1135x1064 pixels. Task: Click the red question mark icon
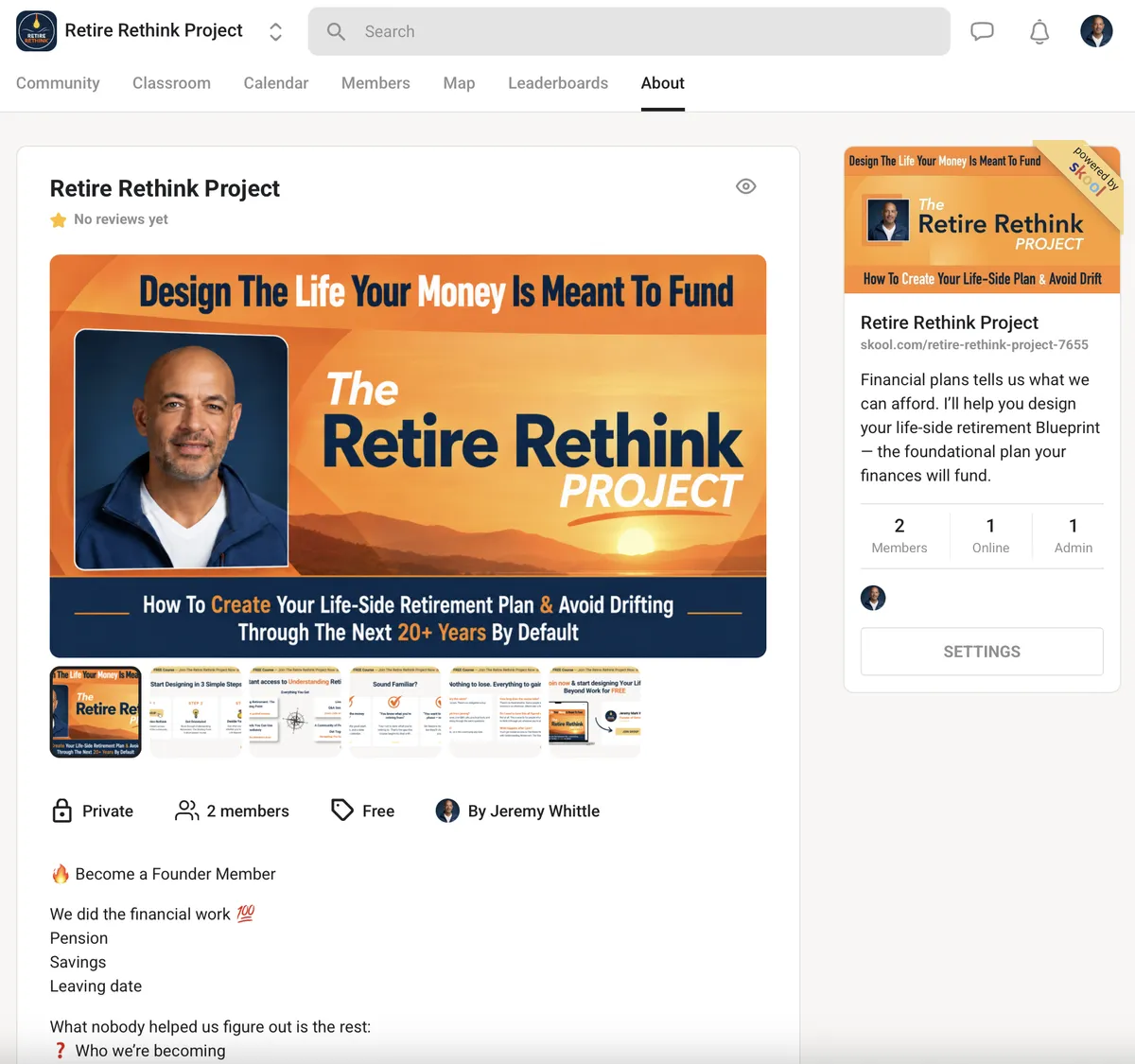tap(60, 1051)
